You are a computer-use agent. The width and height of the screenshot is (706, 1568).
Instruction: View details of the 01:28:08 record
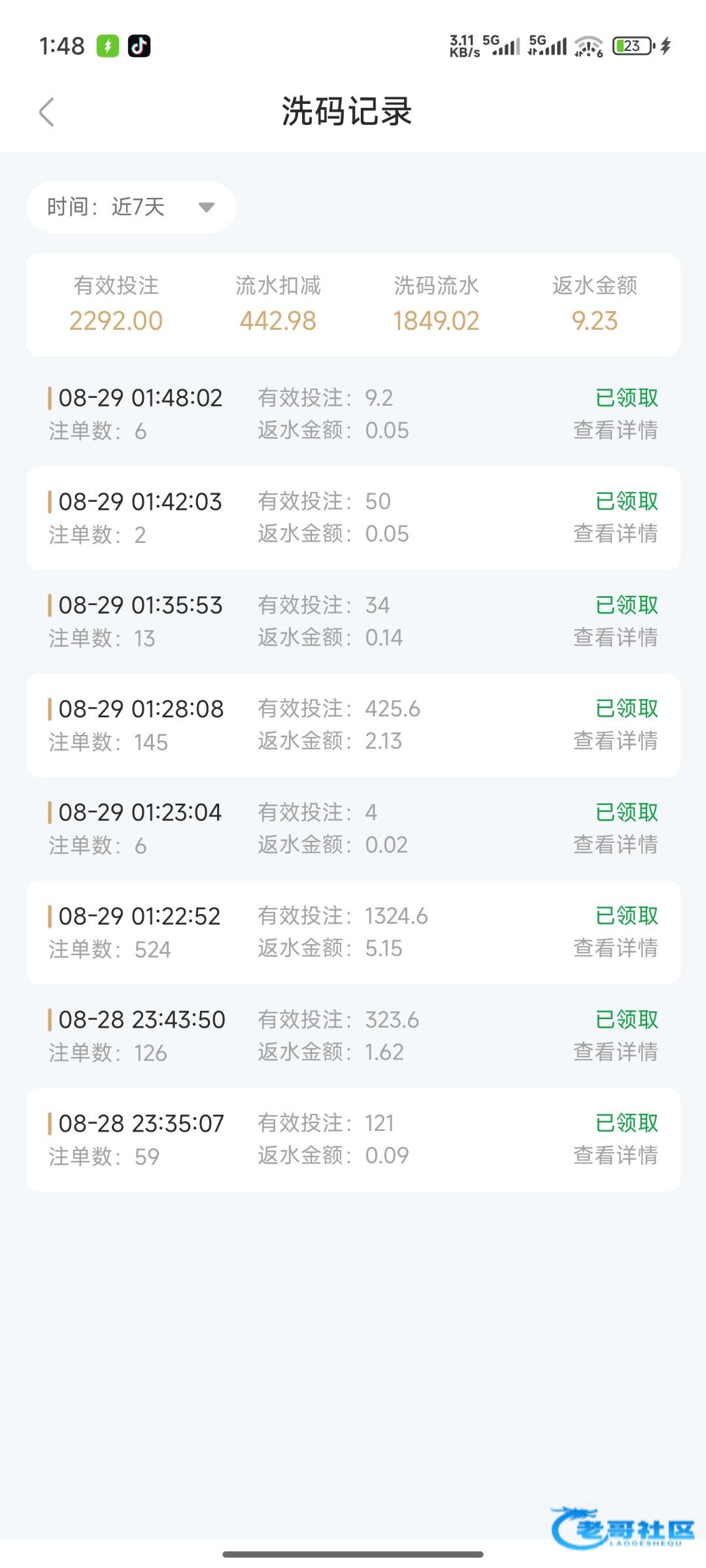click(x=615, y=741)
